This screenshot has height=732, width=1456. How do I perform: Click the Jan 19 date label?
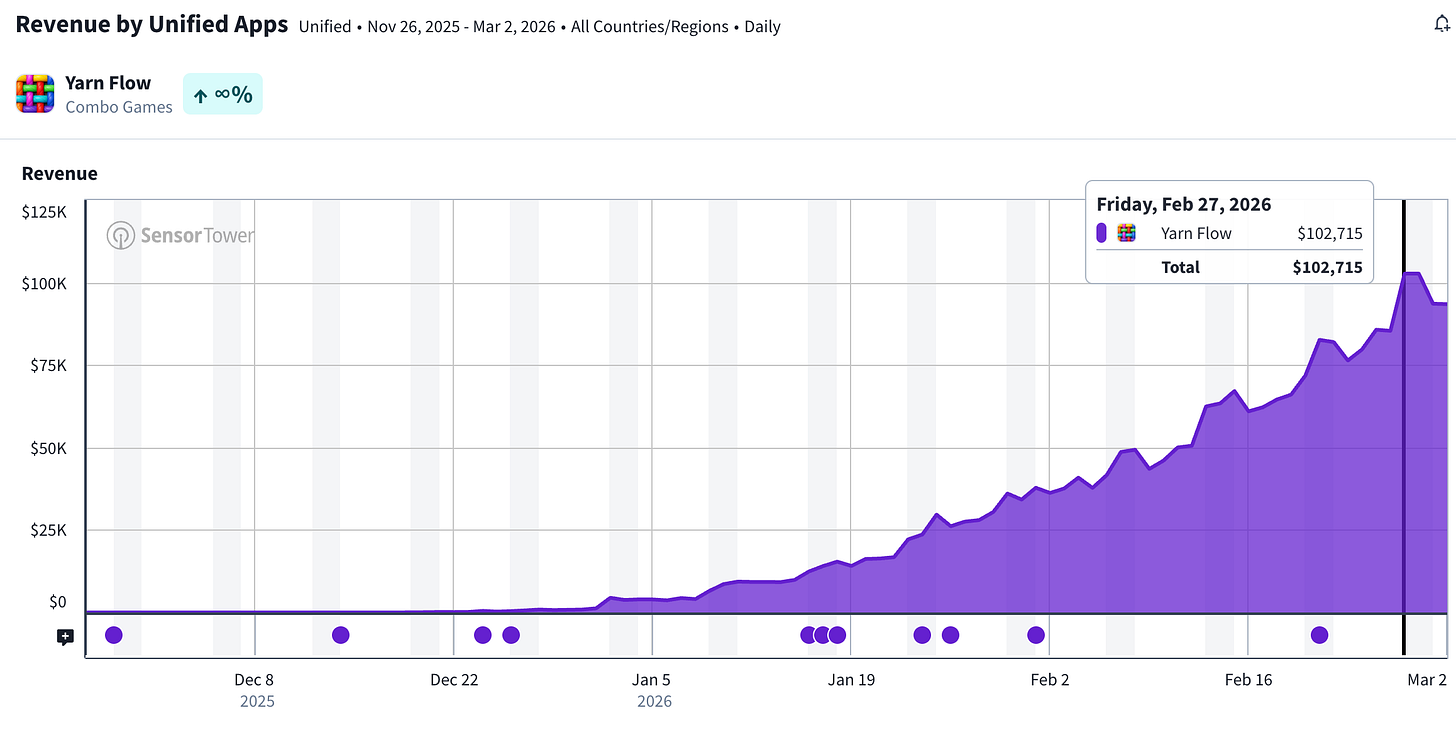point(851,680)
